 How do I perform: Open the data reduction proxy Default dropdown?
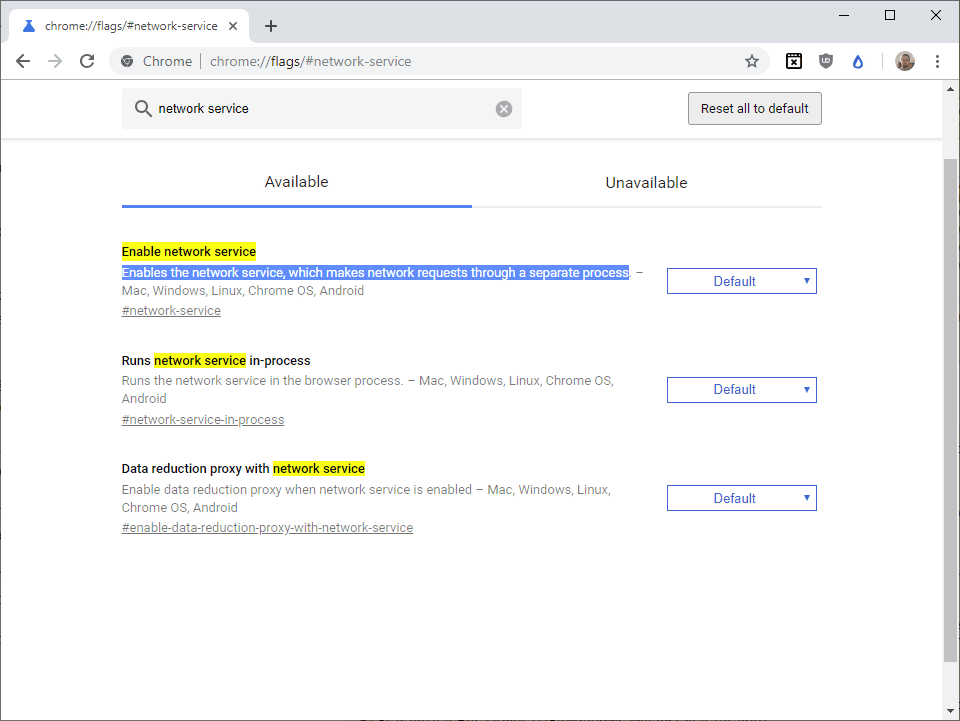point(741,497)
